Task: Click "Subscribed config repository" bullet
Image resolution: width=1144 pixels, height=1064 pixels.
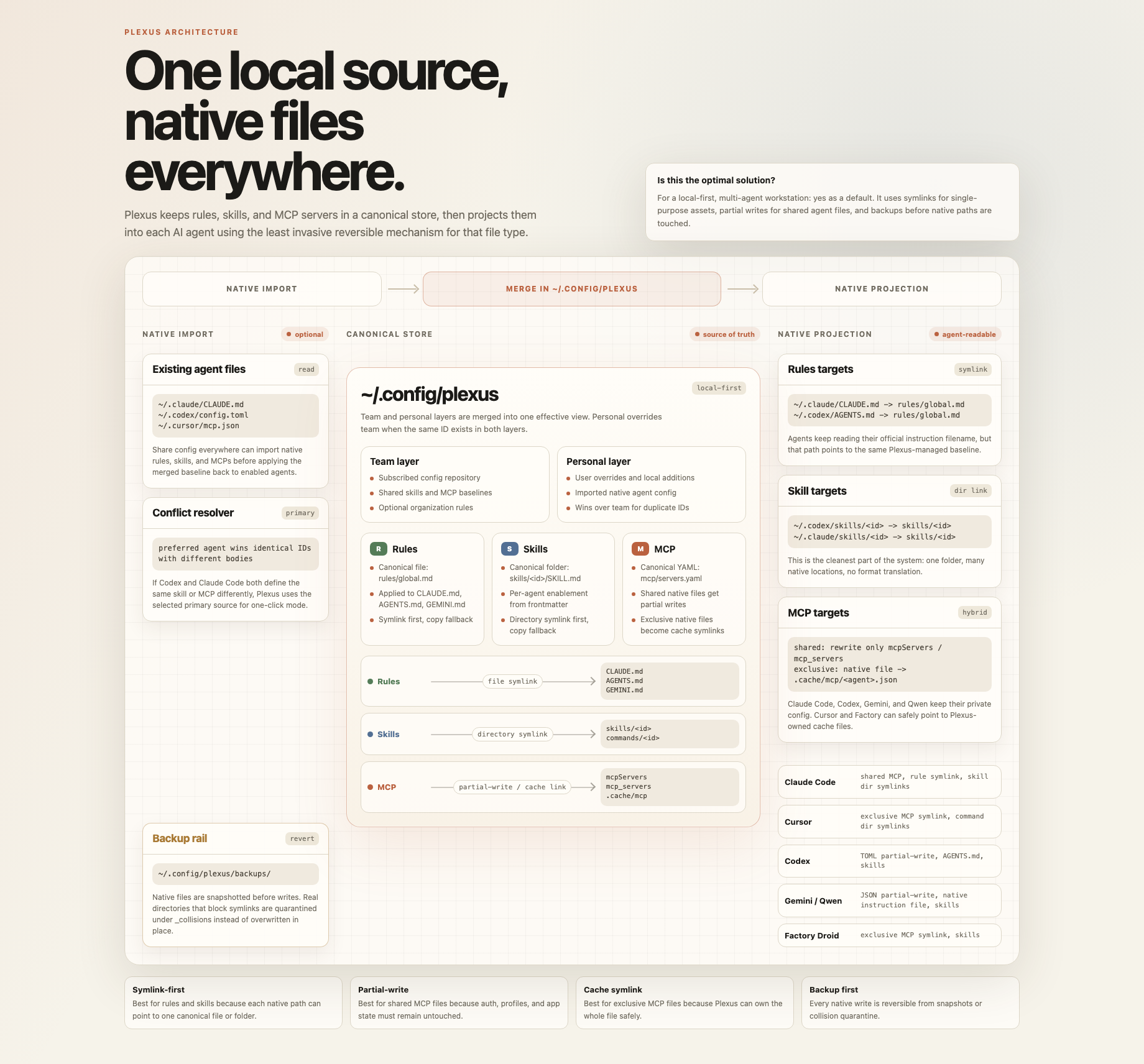Action: 429,478
